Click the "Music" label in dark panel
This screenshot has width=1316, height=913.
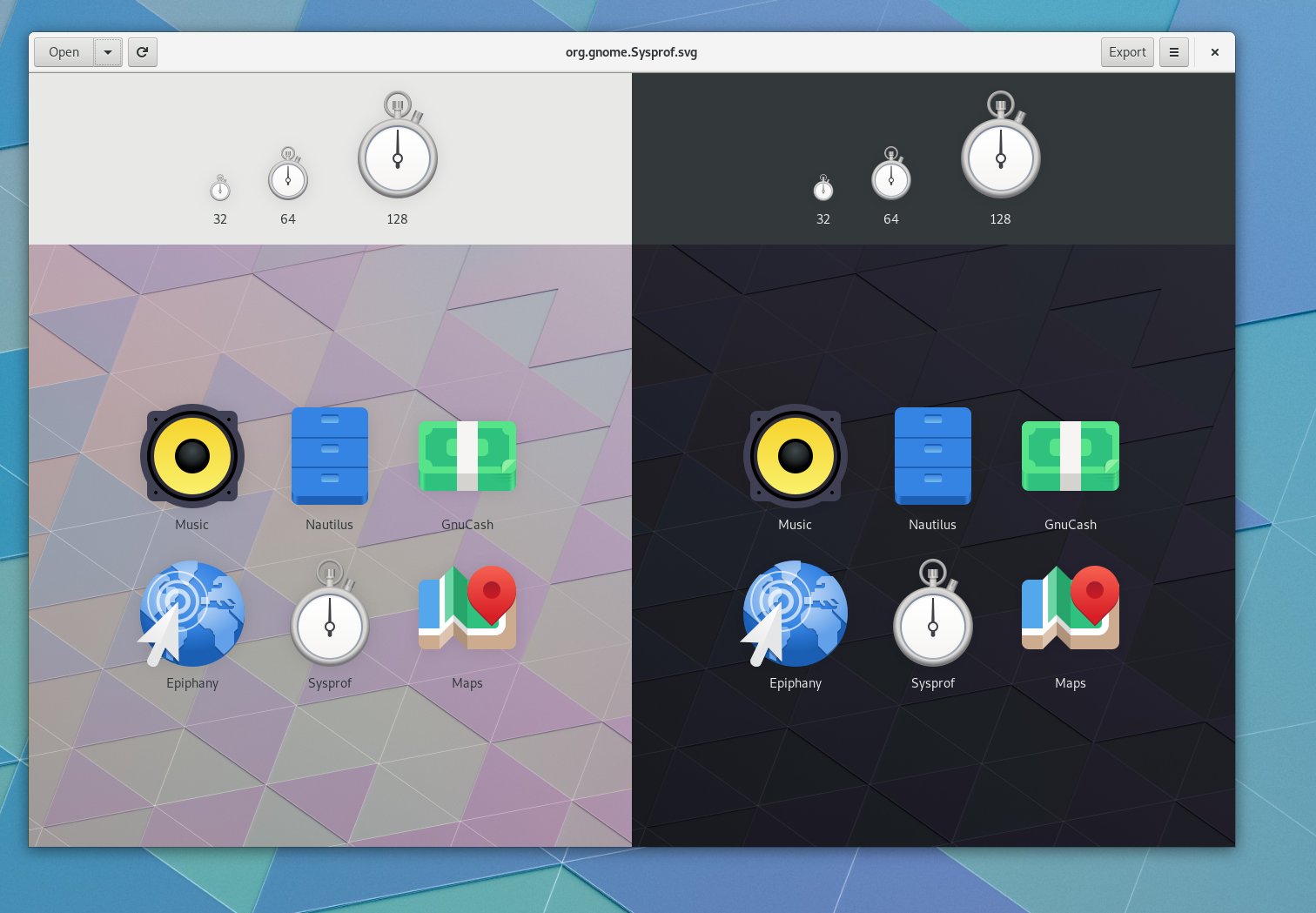796,525
